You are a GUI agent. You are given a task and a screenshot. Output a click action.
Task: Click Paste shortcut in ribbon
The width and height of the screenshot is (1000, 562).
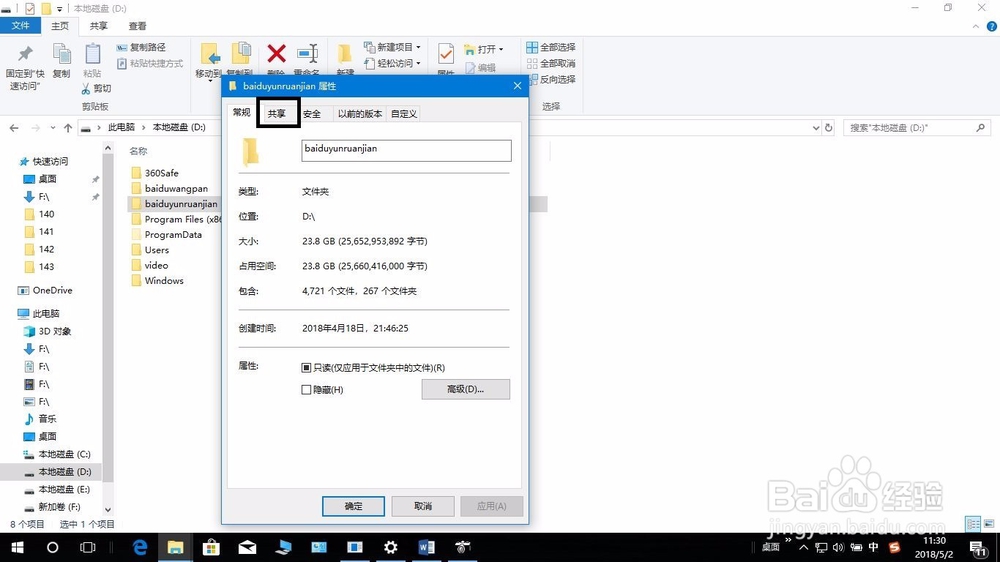pyautogui.click(x=149, y=63)
